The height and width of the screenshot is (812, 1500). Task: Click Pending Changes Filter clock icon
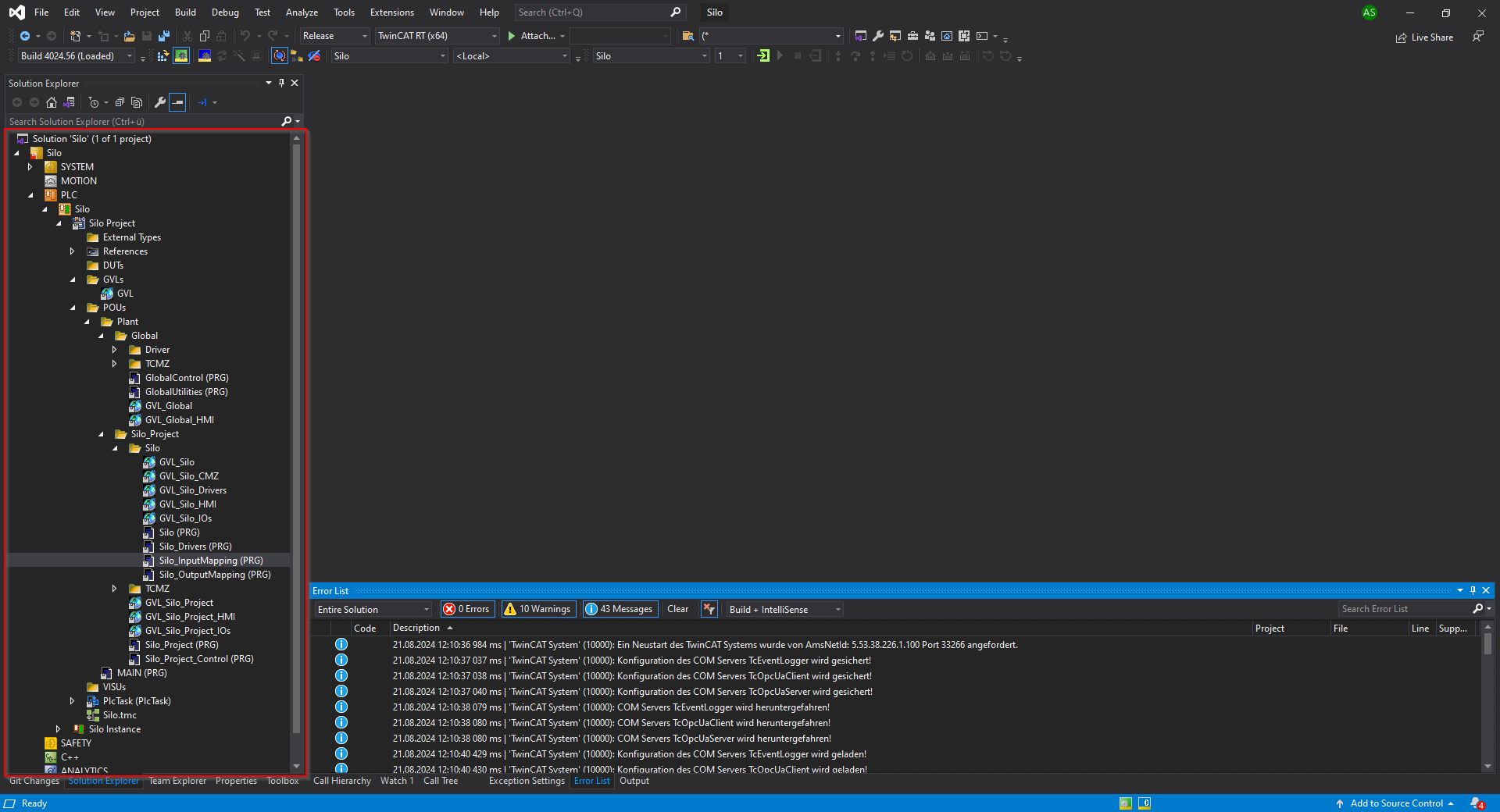(x=94, y=102)
